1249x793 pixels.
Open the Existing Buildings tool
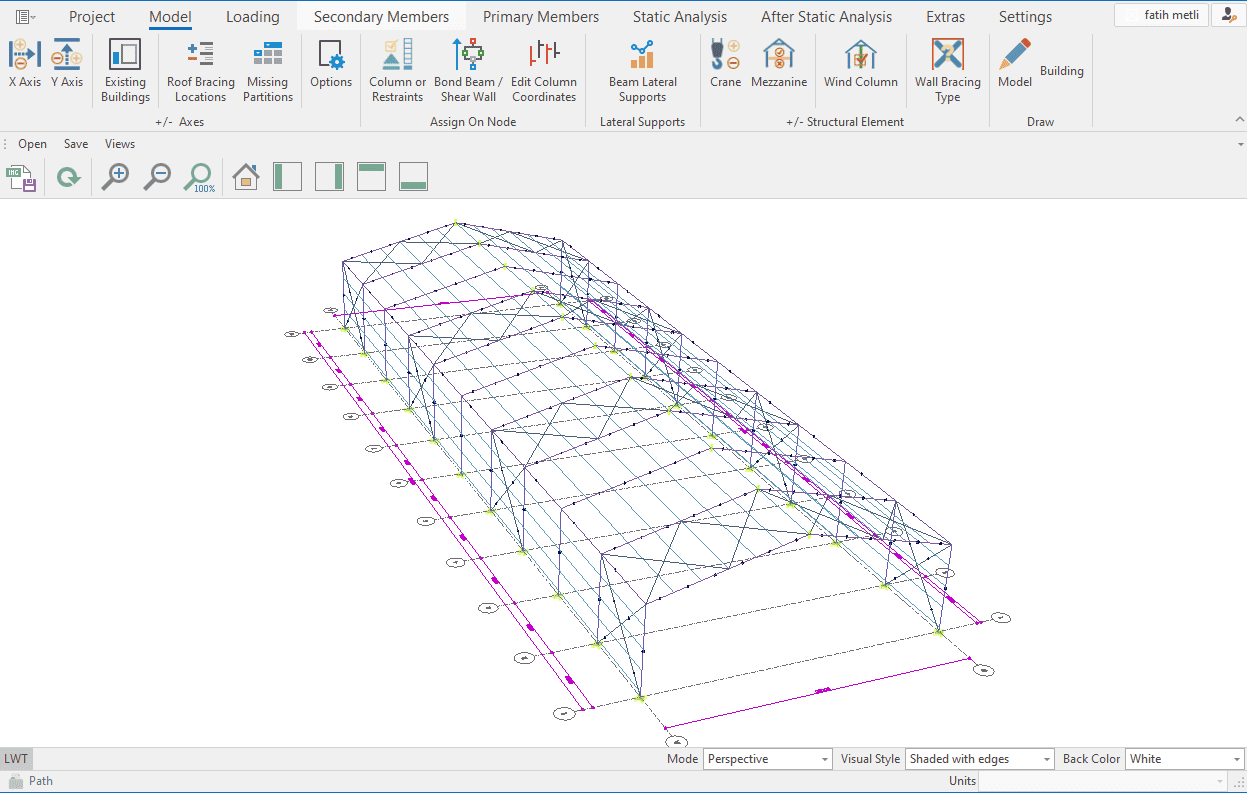pyautogui.click(x=125, y=55)
